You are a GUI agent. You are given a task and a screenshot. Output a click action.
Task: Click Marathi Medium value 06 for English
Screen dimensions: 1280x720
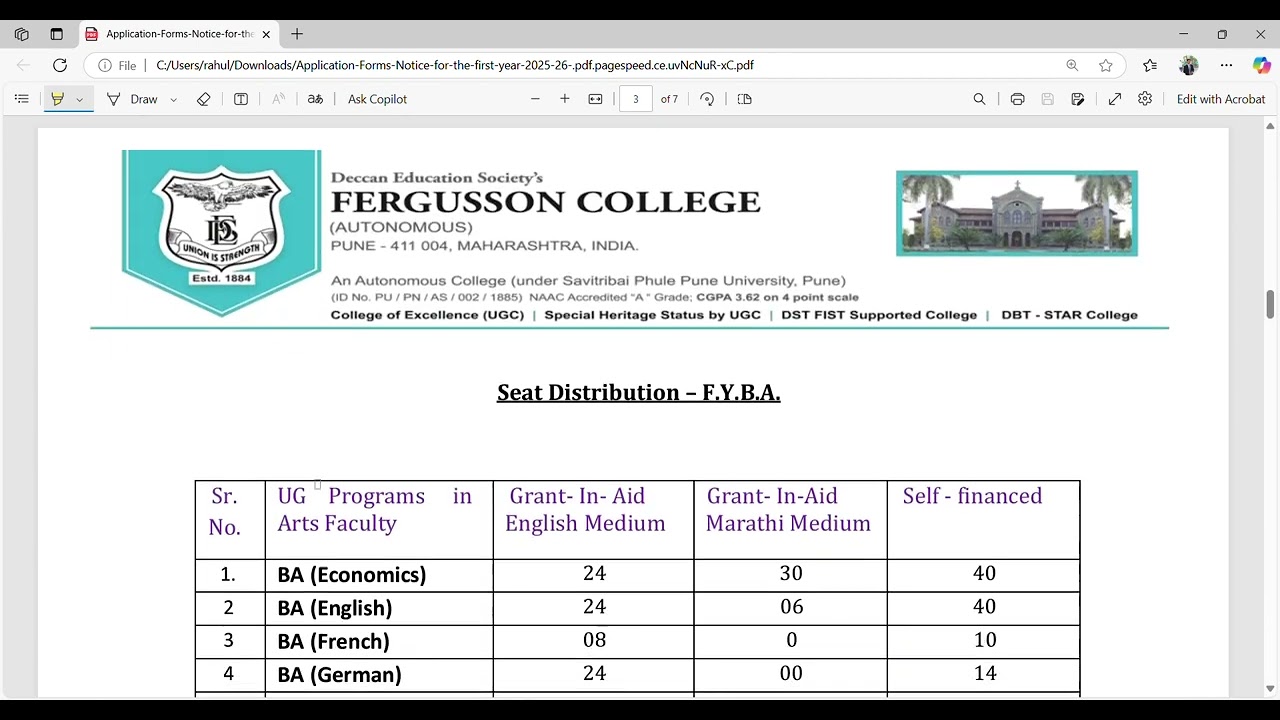tap(791, 606)
